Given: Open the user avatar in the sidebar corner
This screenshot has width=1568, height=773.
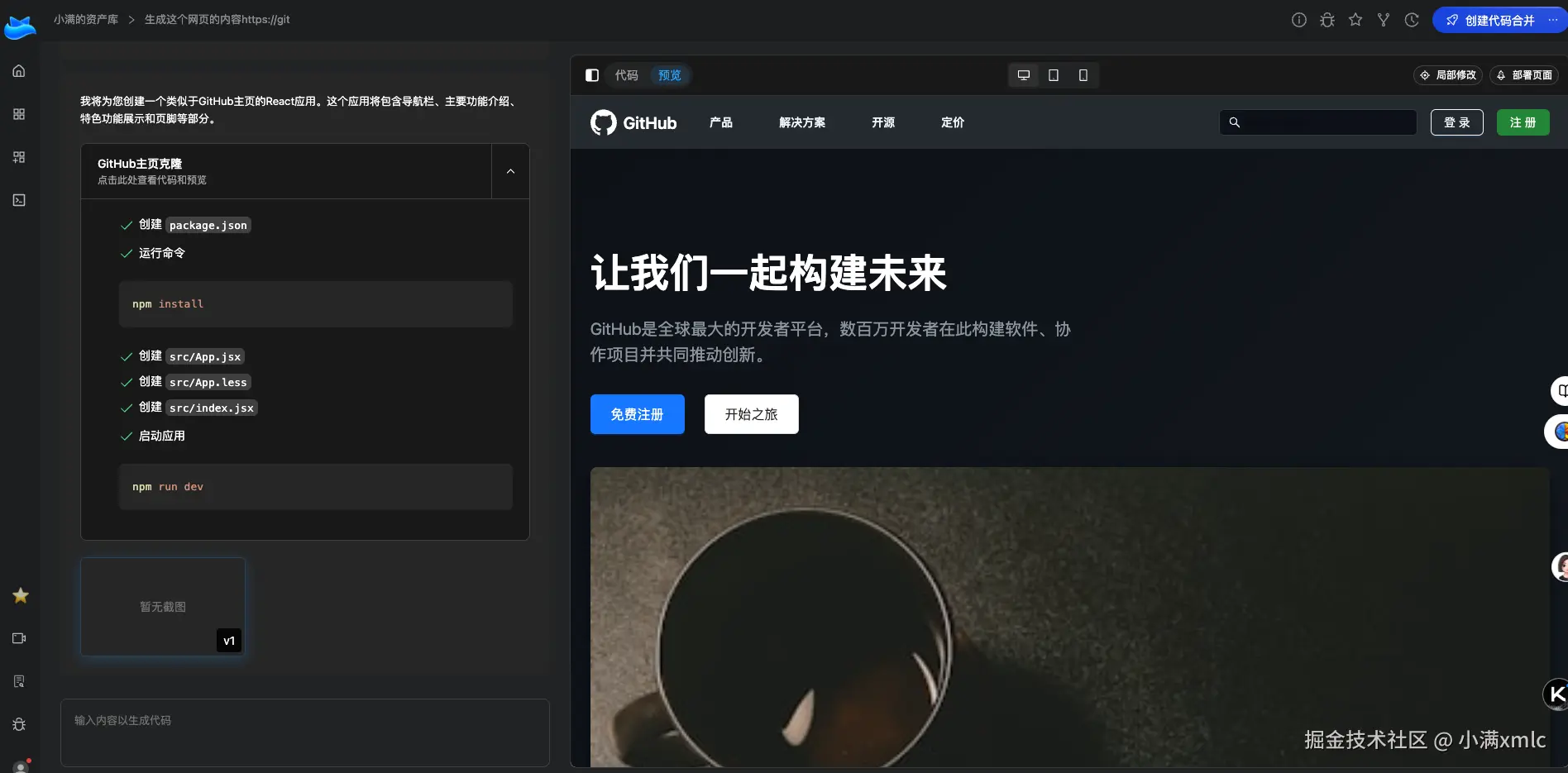Looking at the screenshot, I should (21, 766).
